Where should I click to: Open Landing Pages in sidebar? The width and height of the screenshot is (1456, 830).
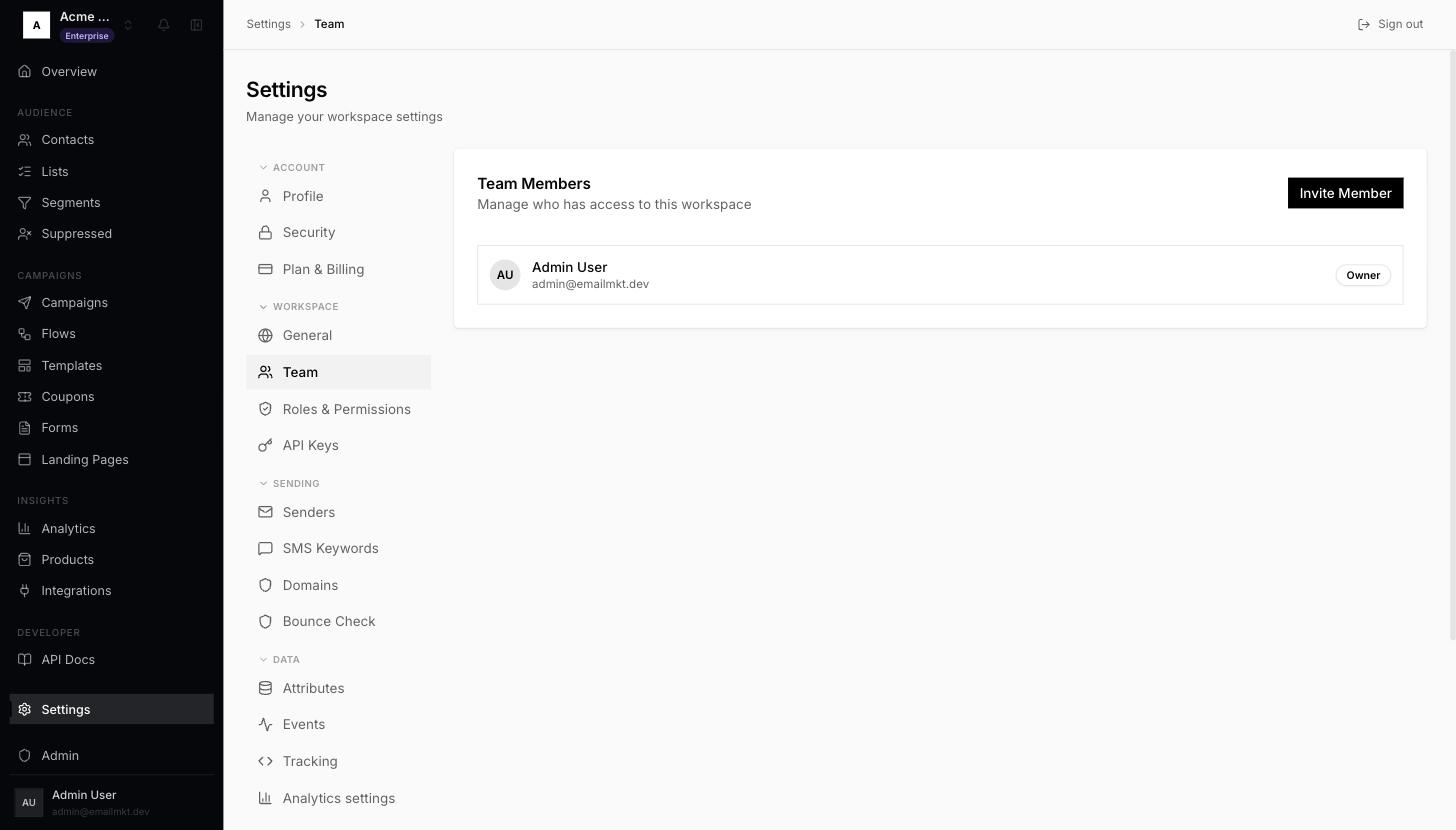point(112,460)
